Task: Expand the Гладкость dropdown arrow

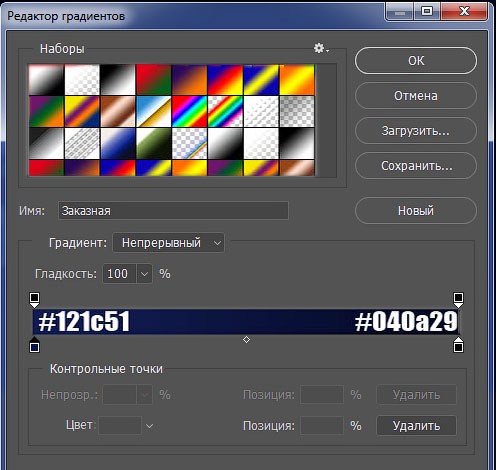Action: (x=144, y=274)
